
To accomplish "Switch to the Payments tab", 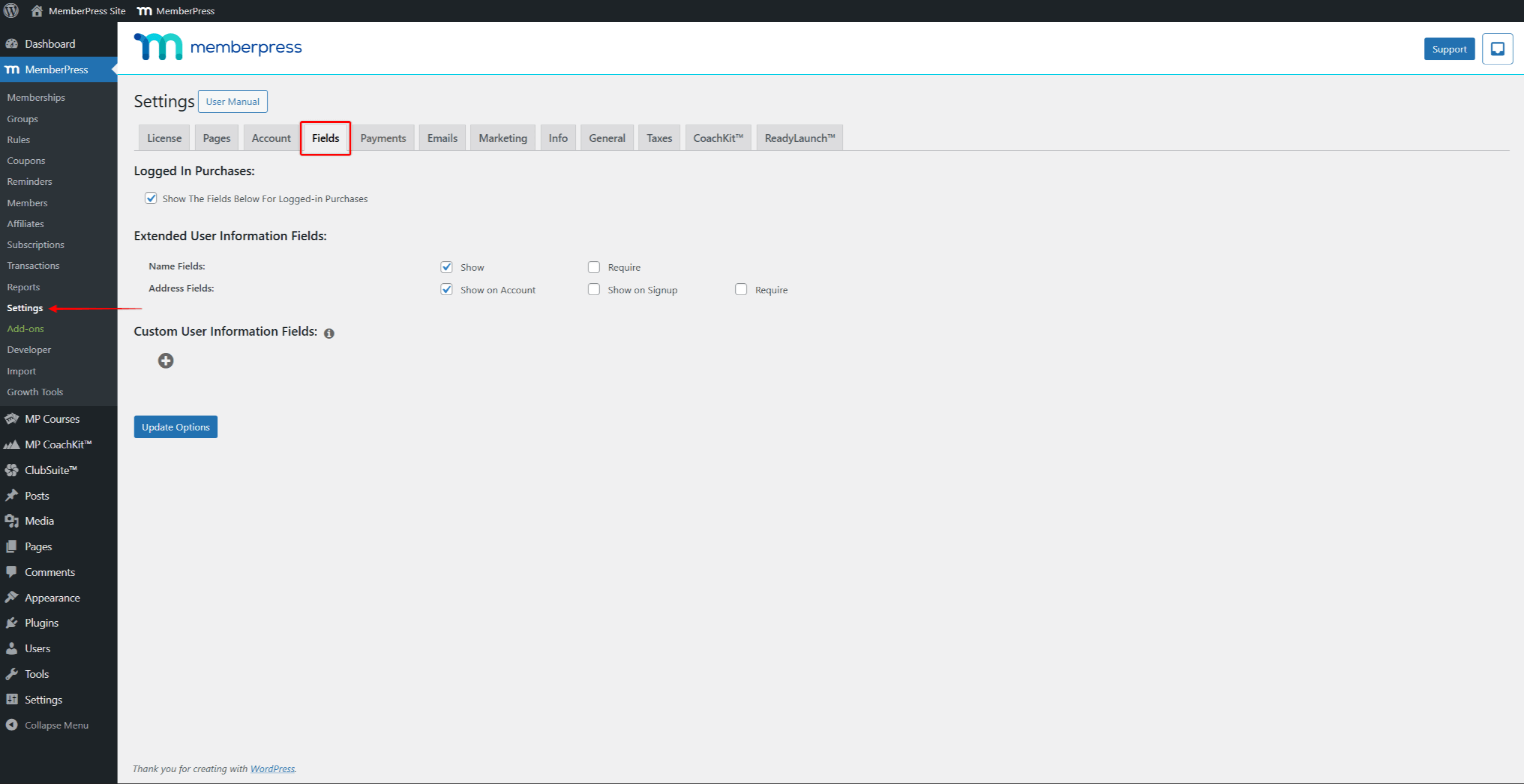I will click(383, 138).
